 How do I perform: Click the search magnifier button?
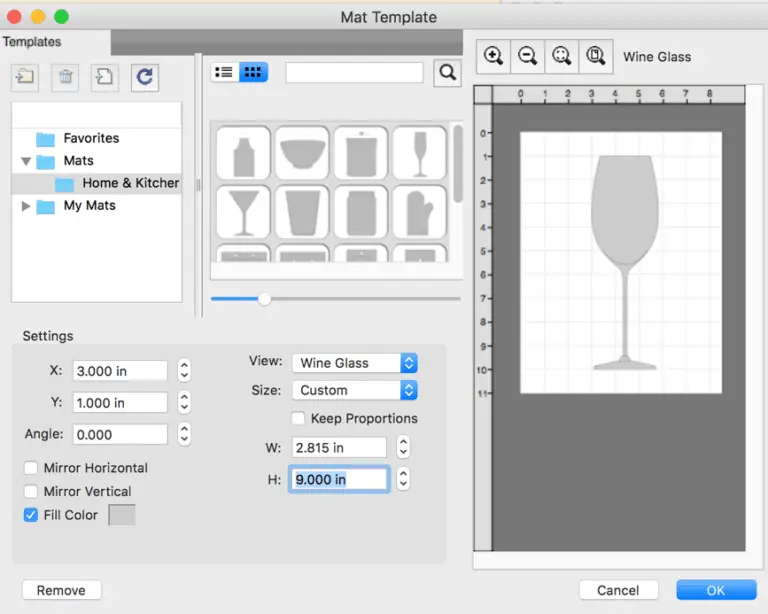(x=448, y=72)
